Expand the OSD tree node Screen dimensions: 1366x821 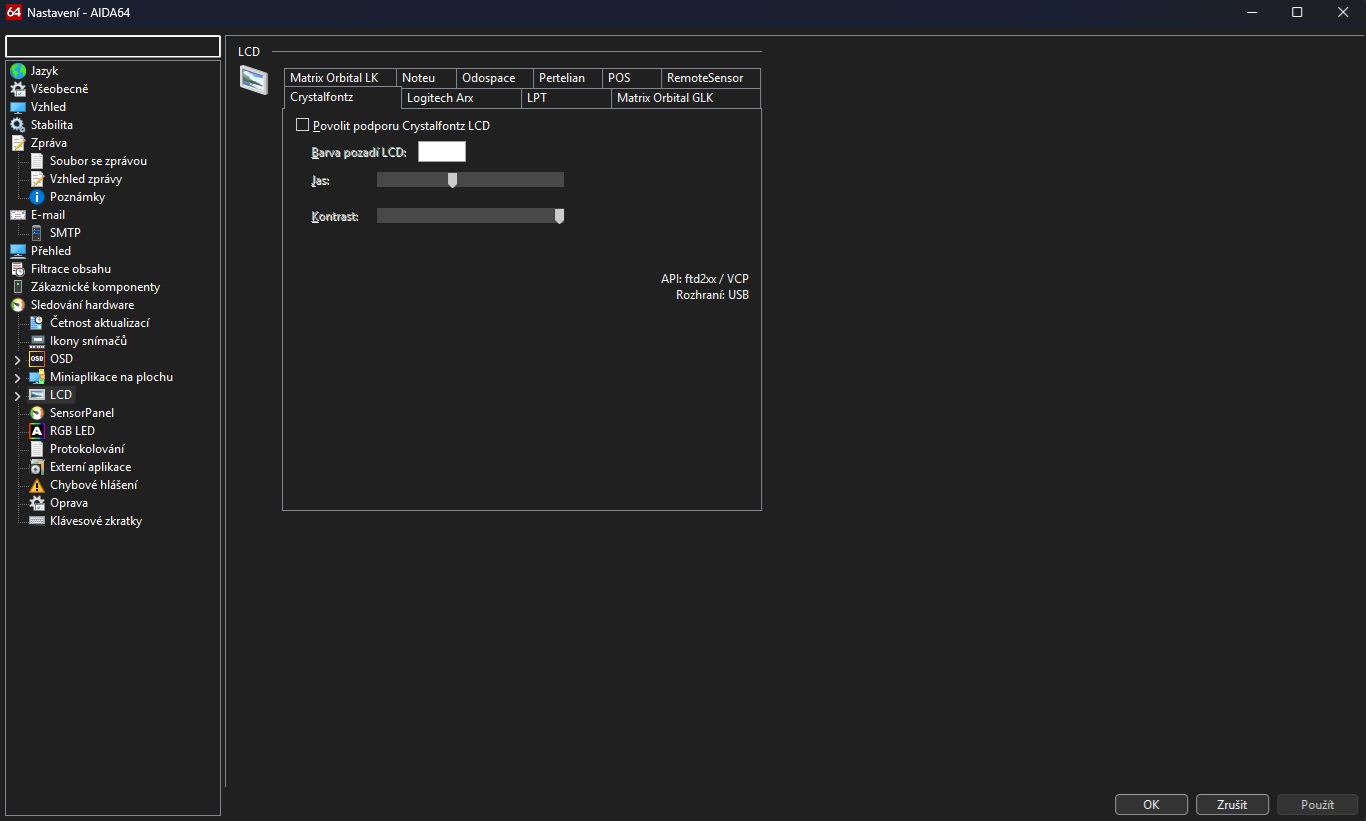(x=17, y=360)
